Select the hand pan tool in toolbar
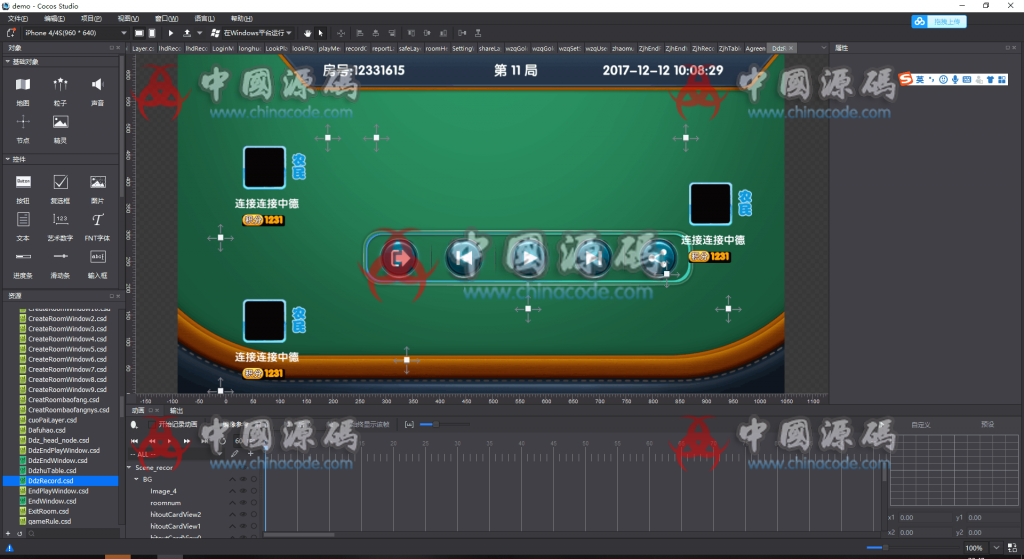 coord(308,33)
